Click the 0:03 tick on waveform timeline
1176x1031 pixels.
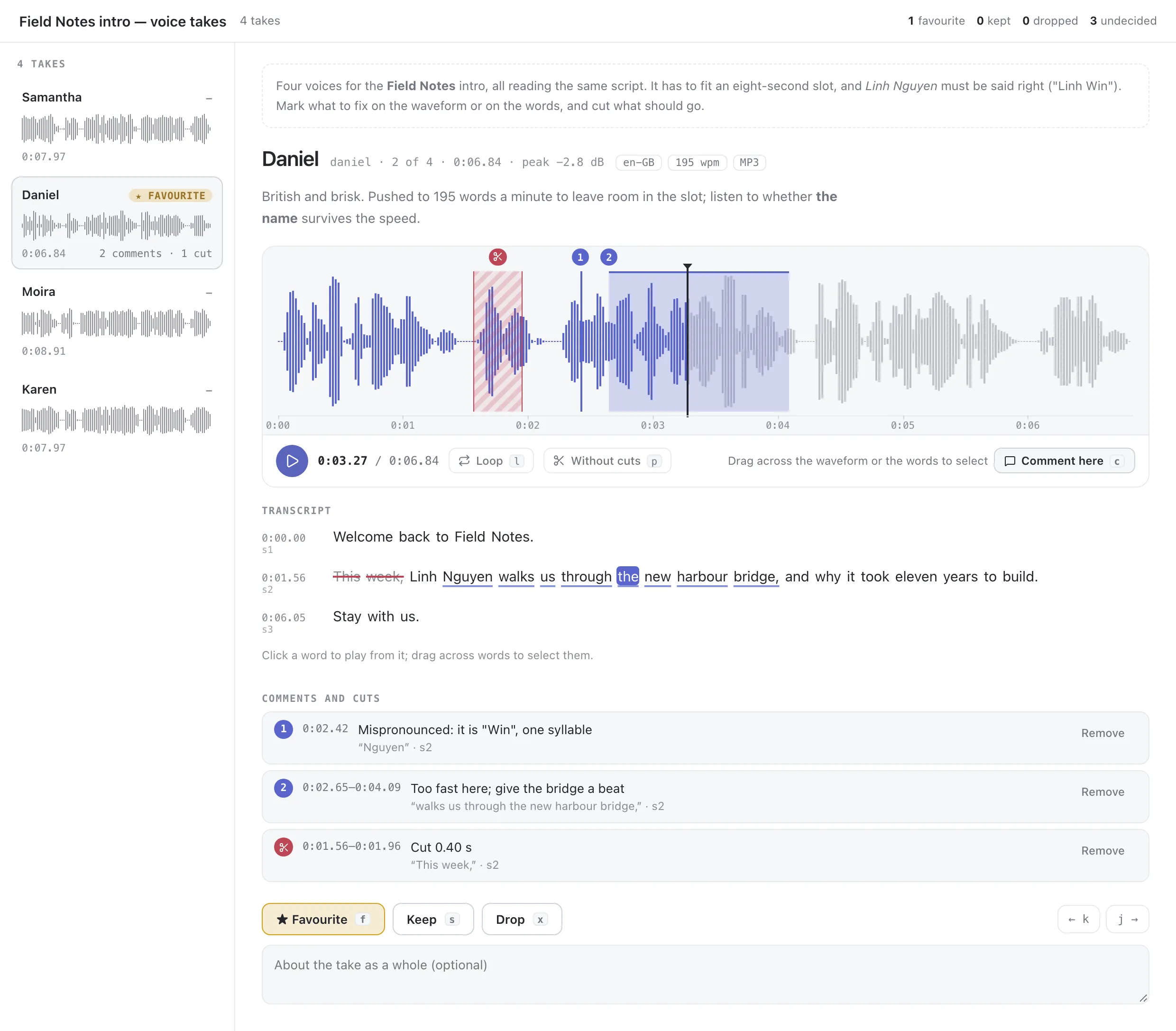652,425
